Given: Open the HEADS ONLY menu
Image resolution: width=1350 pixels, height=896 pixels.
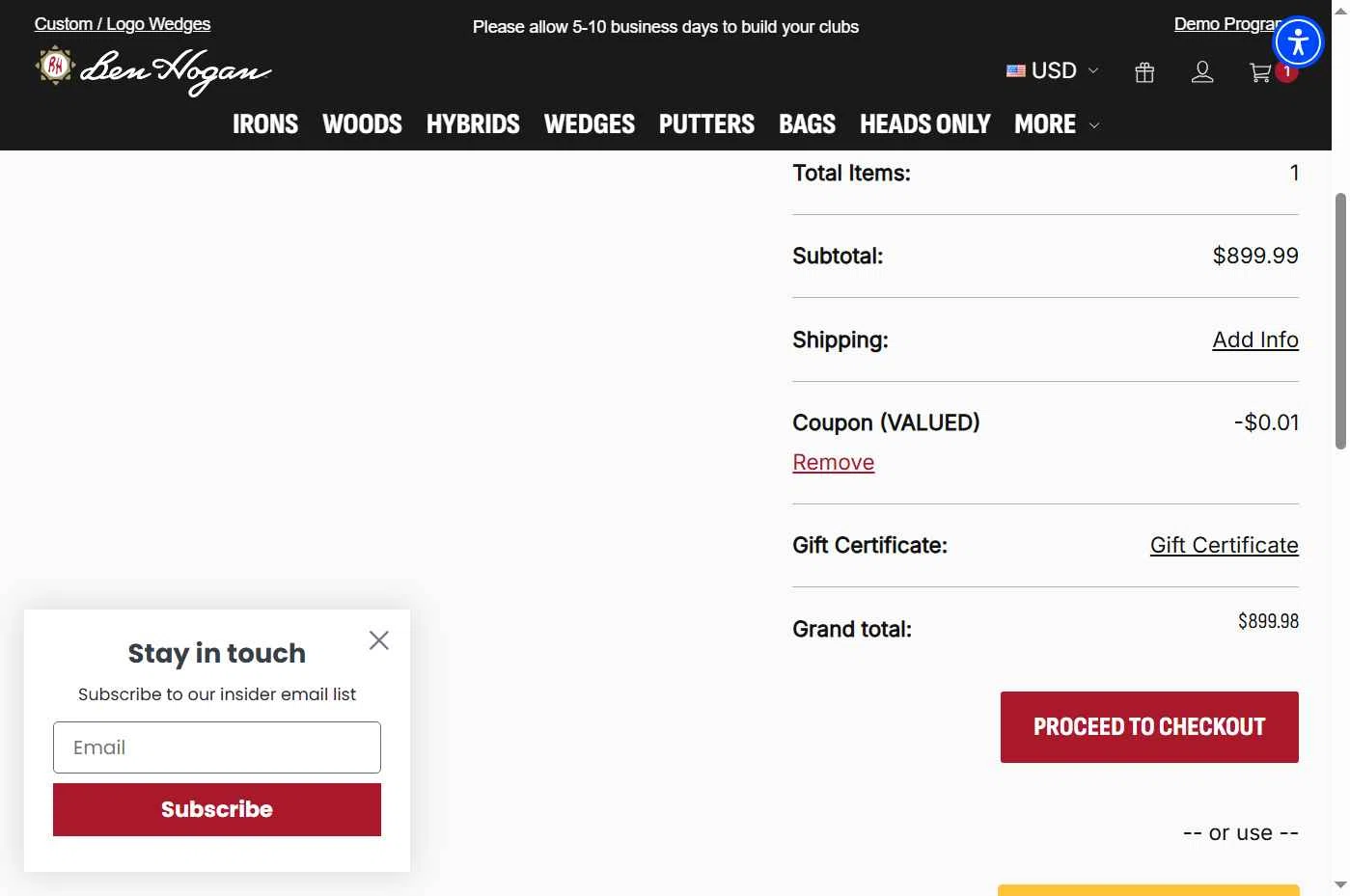Looking at the screenshot, I should 924,124.
